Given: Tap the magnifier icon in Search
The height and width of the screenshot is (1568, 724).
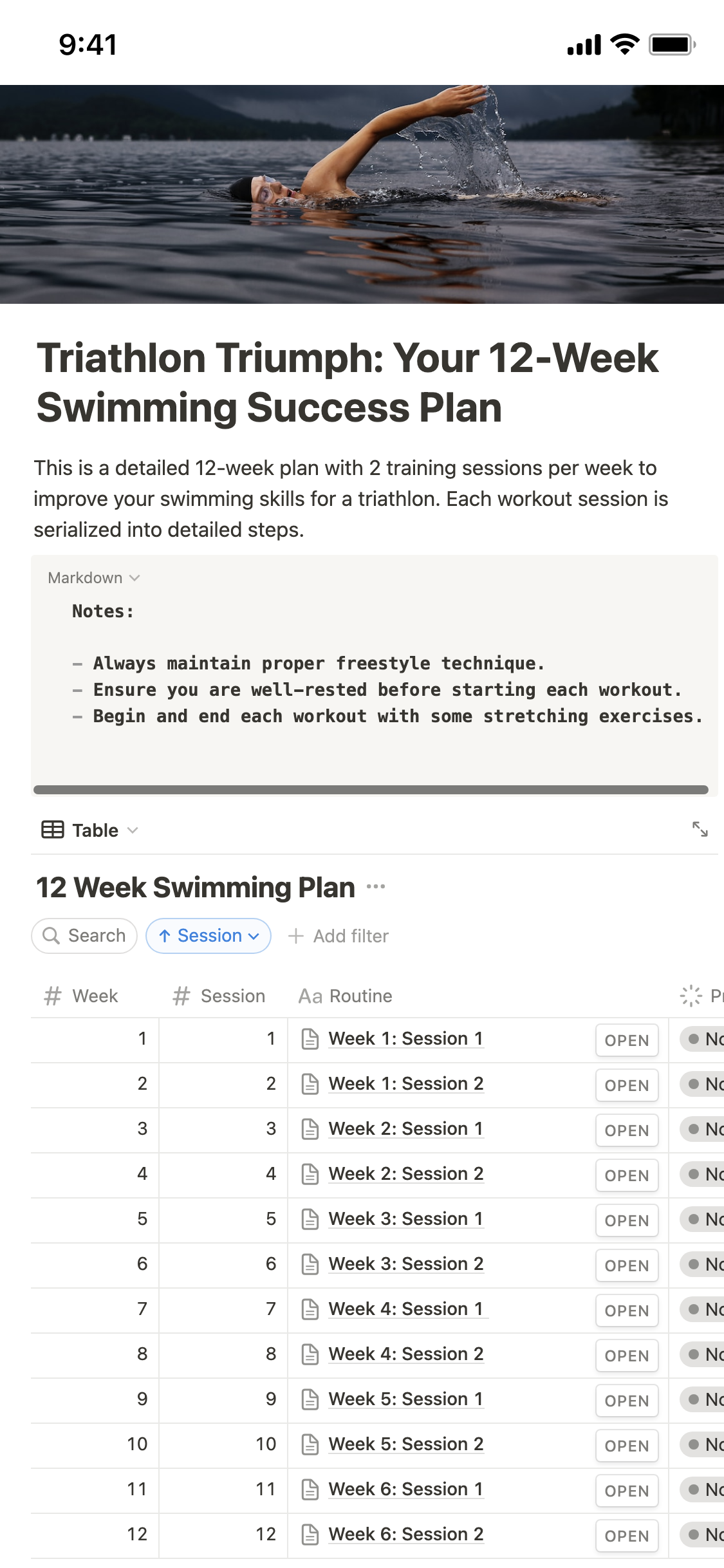Looking at the screenshot, I should [51, 936].
